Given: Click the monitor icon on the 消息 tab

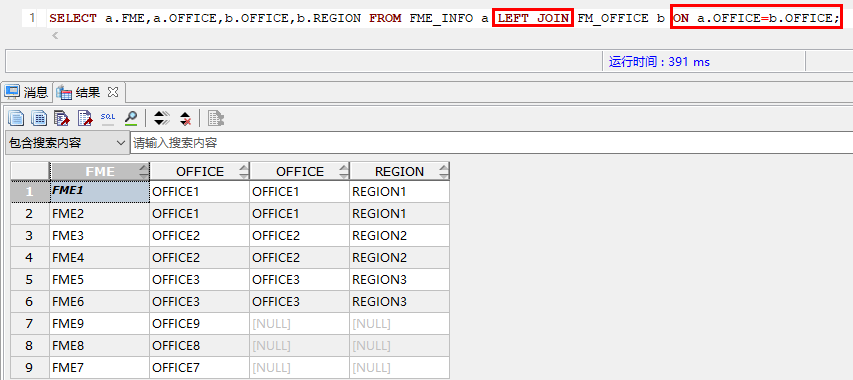Looking at the screenshot, I should (12, 92).
